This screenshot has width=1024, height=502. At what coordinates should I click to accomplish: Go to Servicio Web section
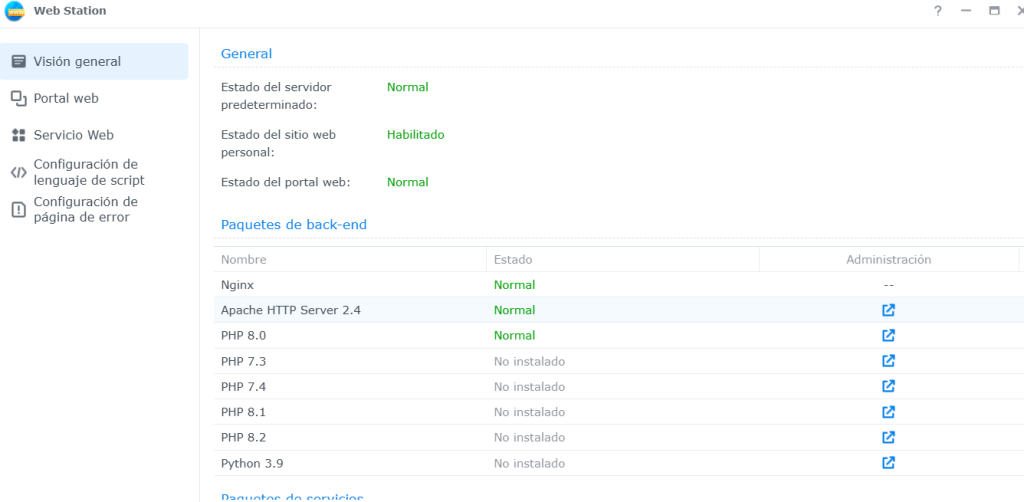click(73, 135)
